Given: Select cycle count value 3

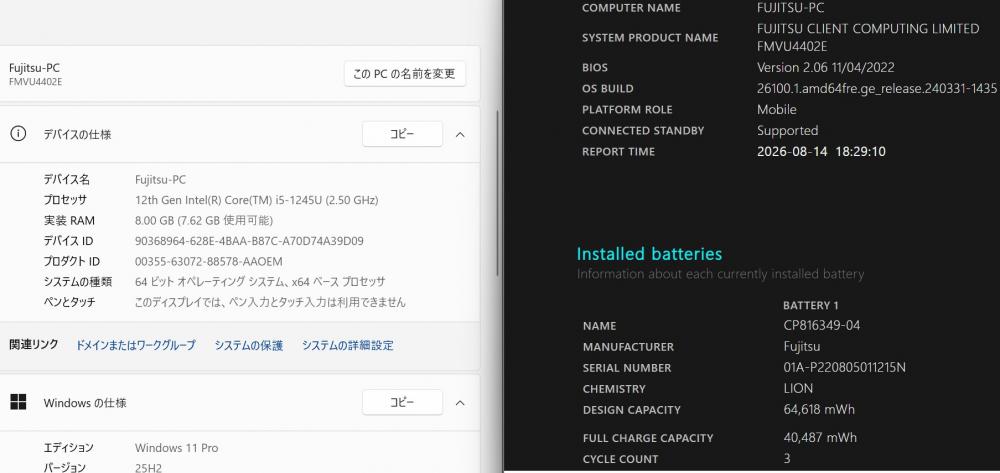Looking at the screenshot, I should 787,458.
